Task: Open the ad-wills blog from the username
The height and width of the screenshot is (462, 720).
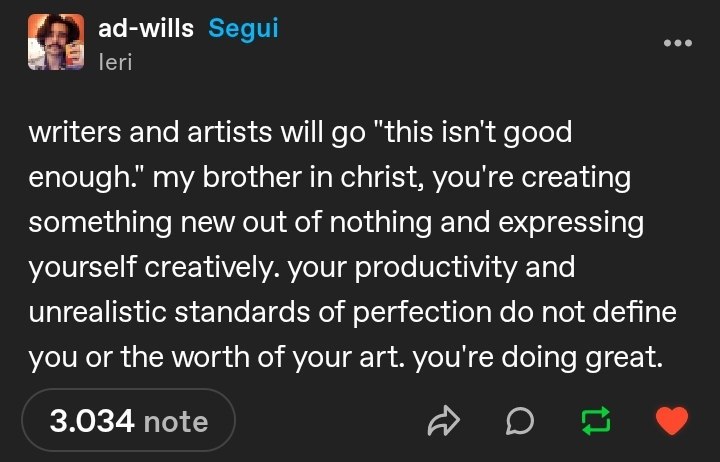Action: [x=146, y=28]
